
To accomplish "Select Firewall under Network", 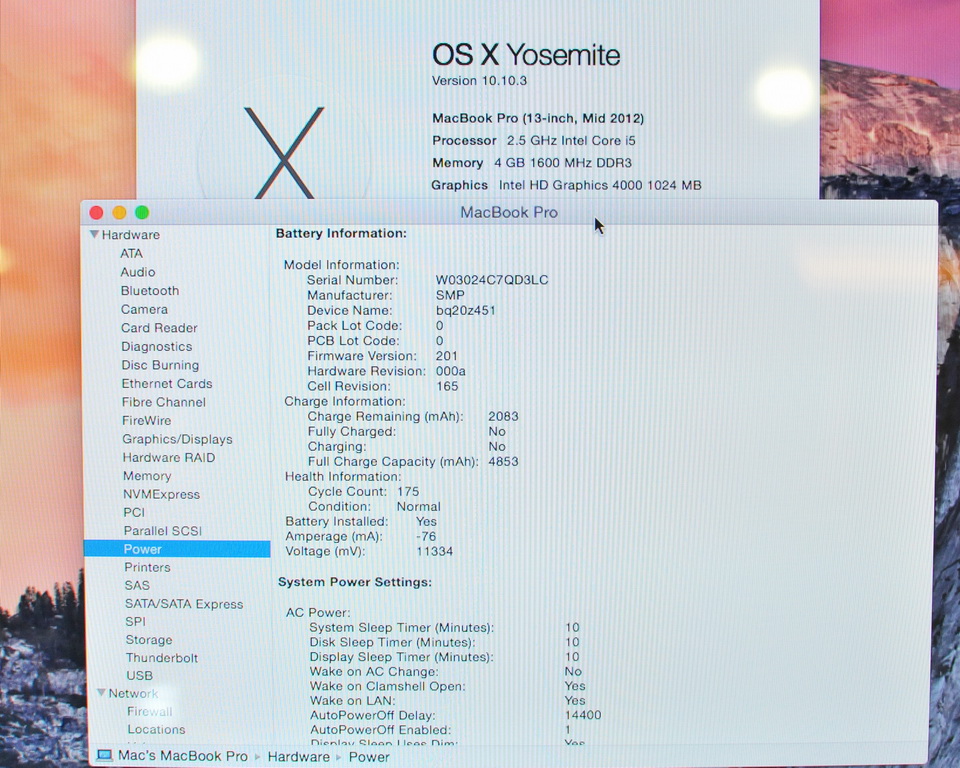I will pos(150,712).
